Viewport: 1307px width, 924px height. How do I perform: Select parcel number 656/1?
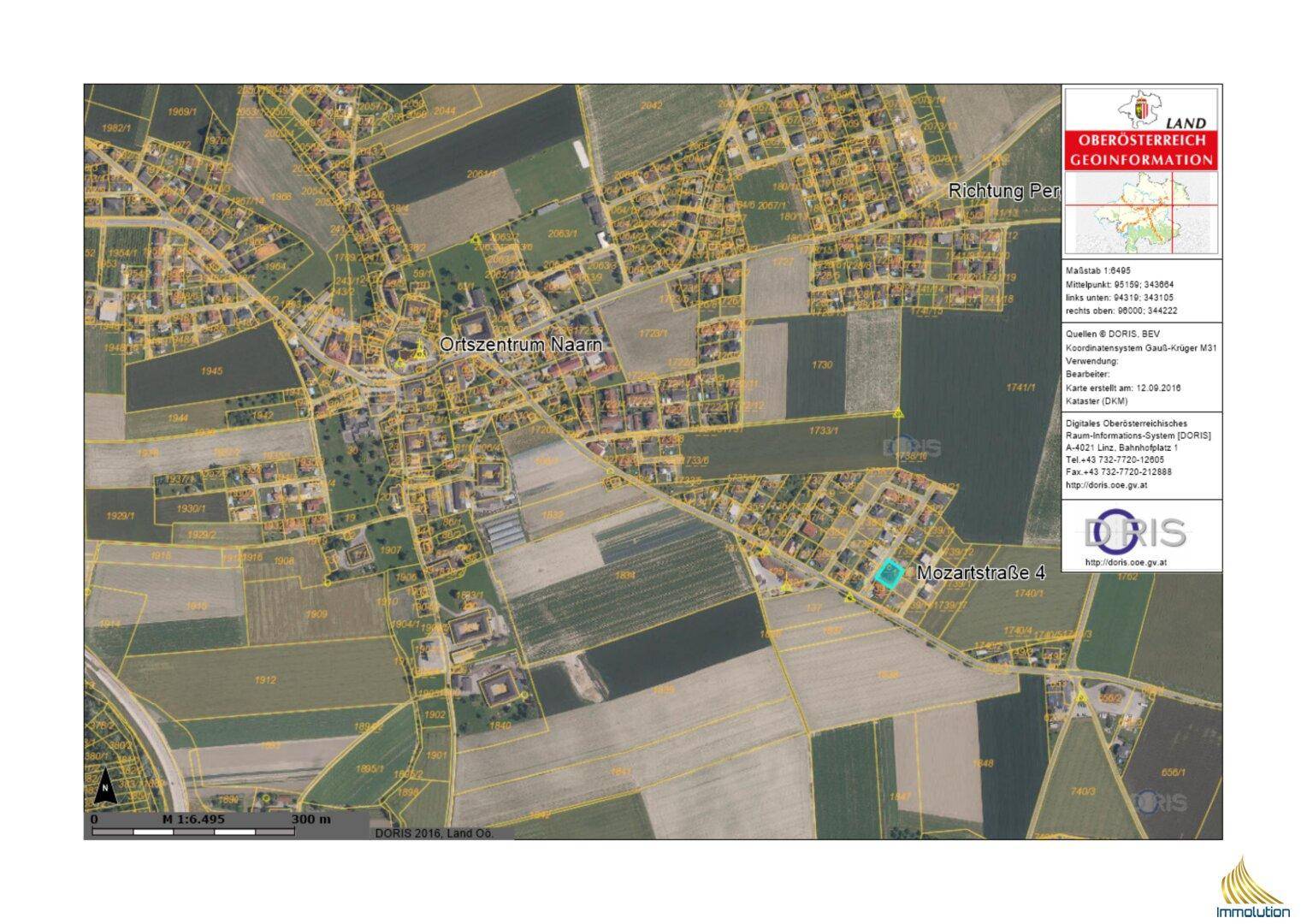click(1174, 772)
